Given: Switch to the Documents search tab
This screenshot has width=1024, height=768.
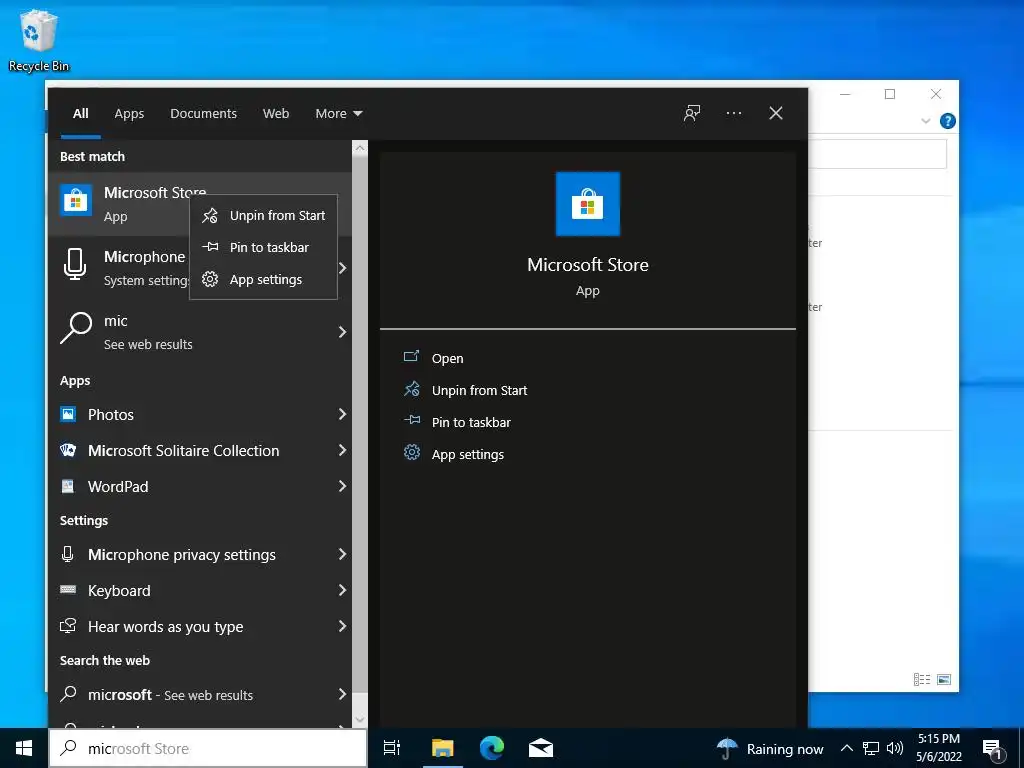Looking at the screenshot, I should [203, 114].
